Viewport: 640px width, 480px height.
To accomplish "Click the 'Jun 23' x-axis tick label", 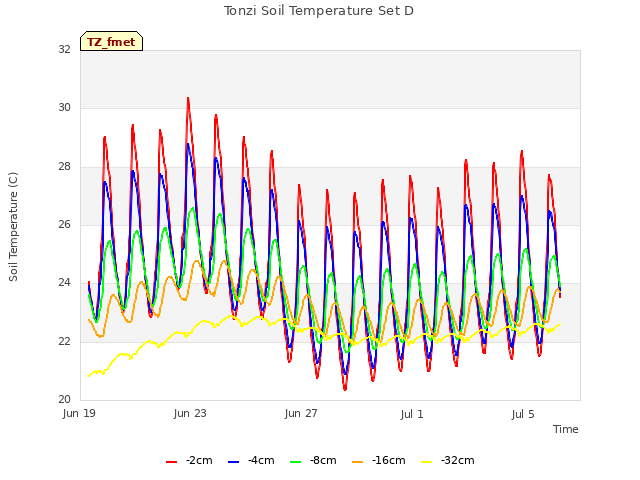I will tap(190, 413).
